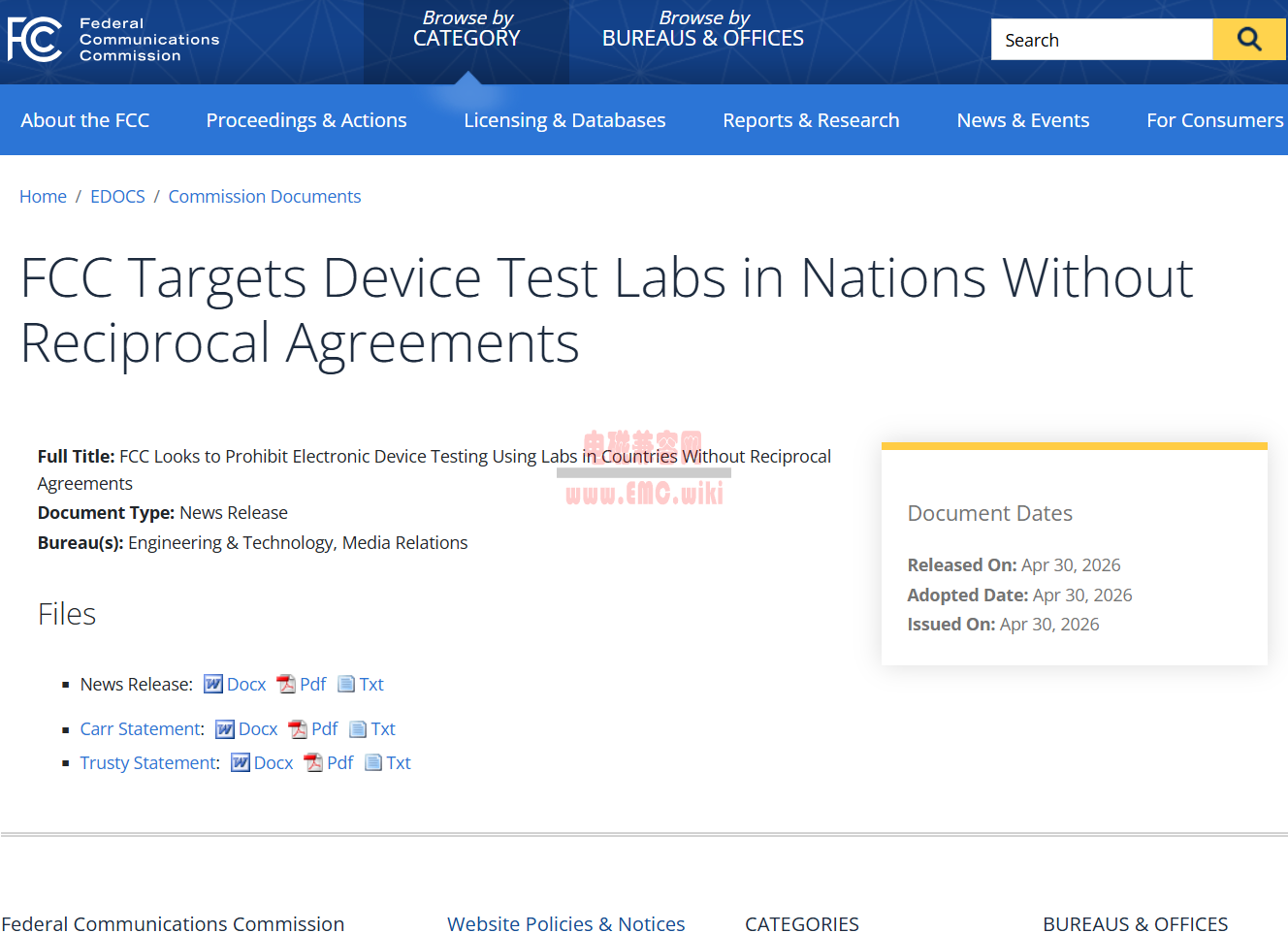This screenshot has height=933, width=1288.
Task: Click the Released On Apr 30, 2026 line
Action: click(1014, 565)
